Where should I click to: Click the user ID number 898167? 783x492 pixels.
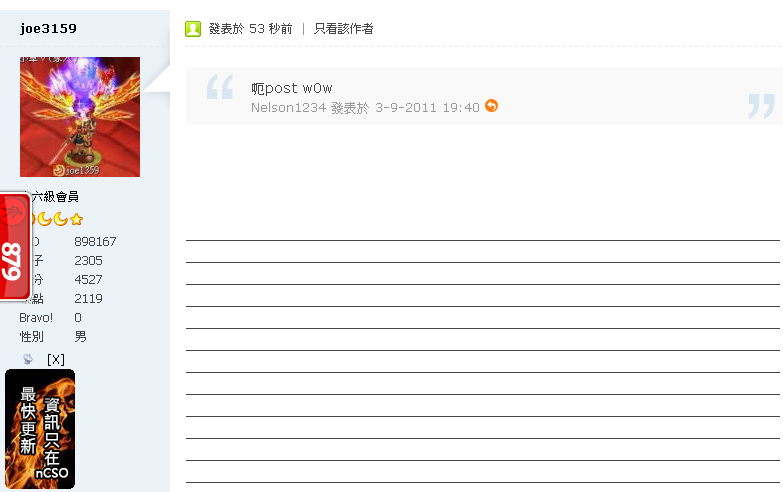tap(95, 242)
